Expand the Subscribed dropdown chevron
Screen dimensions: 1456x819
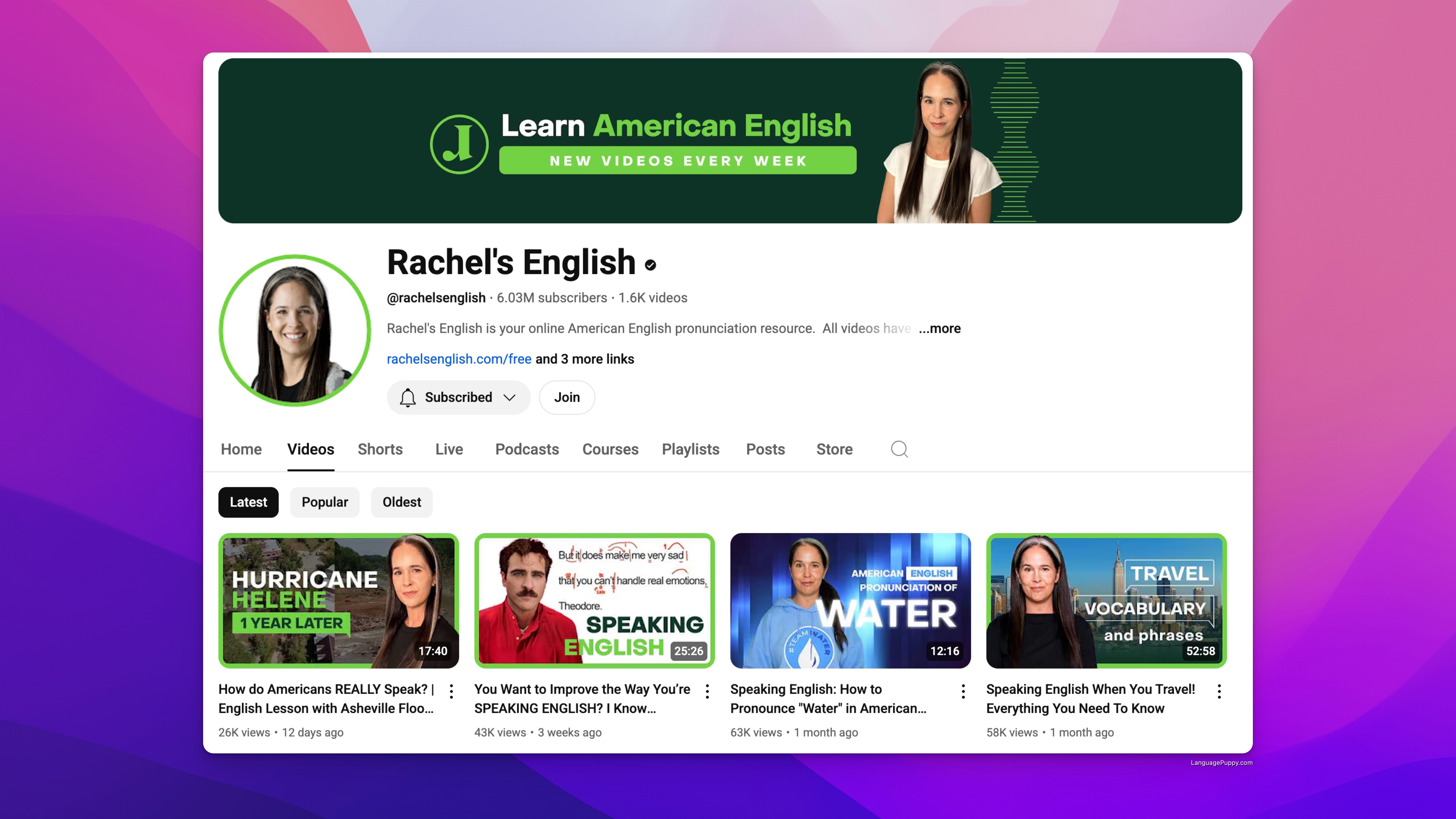[x=509, y=397]
